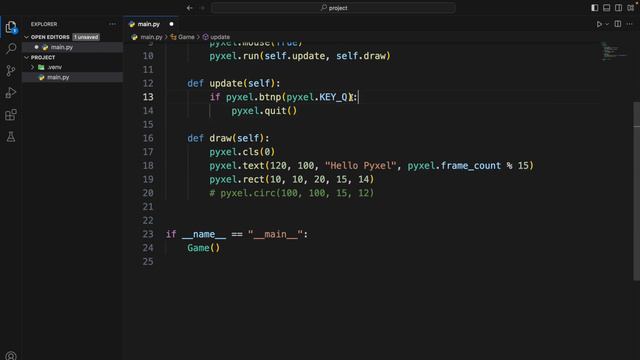Go forward with the navigation arrow
Viewport: 640px width, 360px height.
tap(202, 8)
